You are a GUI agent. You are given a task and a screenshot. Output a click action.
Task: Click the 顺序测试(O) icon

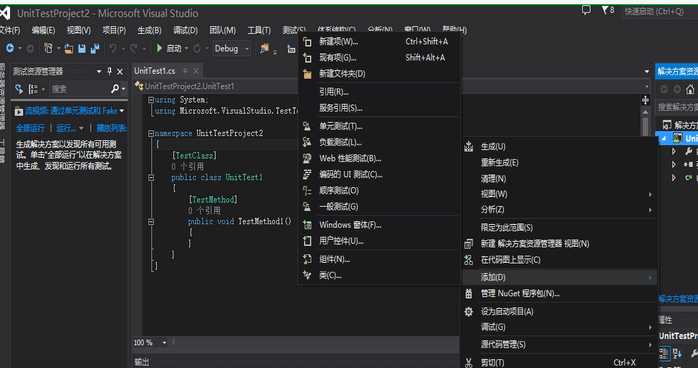pyautogui.click(x=307, y=190)
